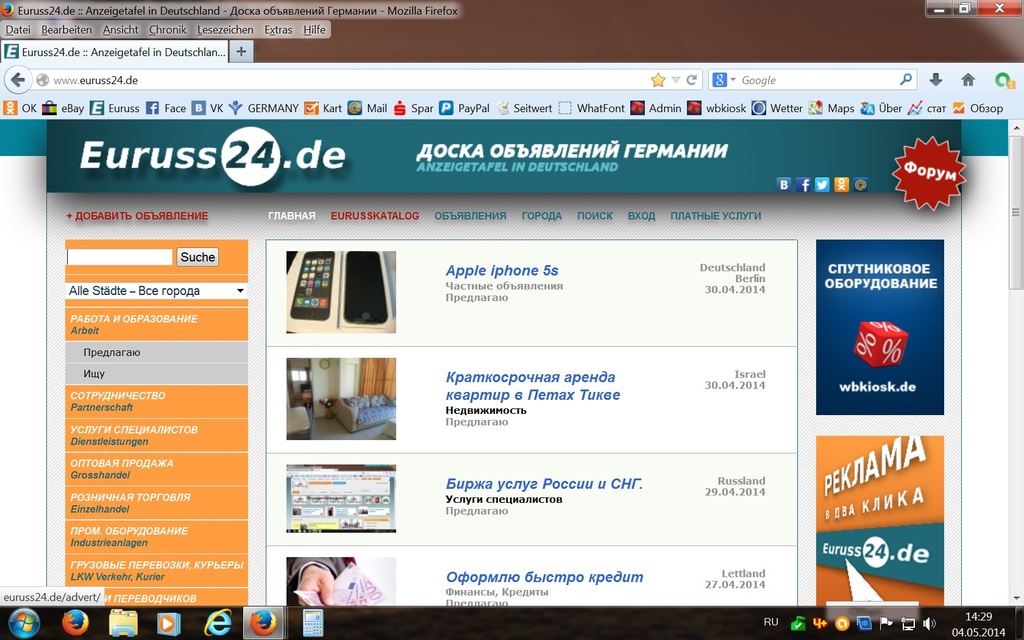The image size is (1024, 640).
Task: Click the Facebook social icon in site header
Action: [x=803, y=185]
